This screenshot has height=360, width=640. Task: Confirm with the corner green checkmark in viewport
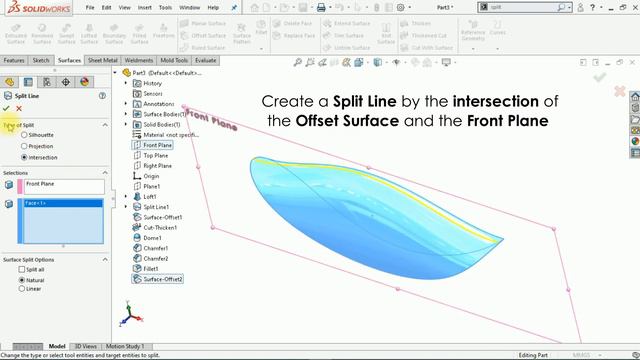point(599,77)
